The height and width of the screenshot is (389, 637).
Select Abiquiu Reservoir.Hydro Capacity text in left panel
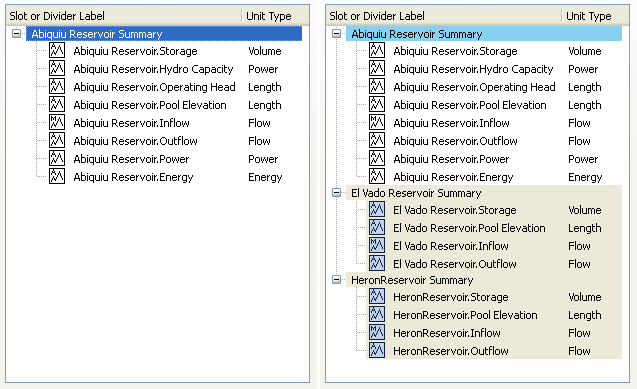(153, 69)
